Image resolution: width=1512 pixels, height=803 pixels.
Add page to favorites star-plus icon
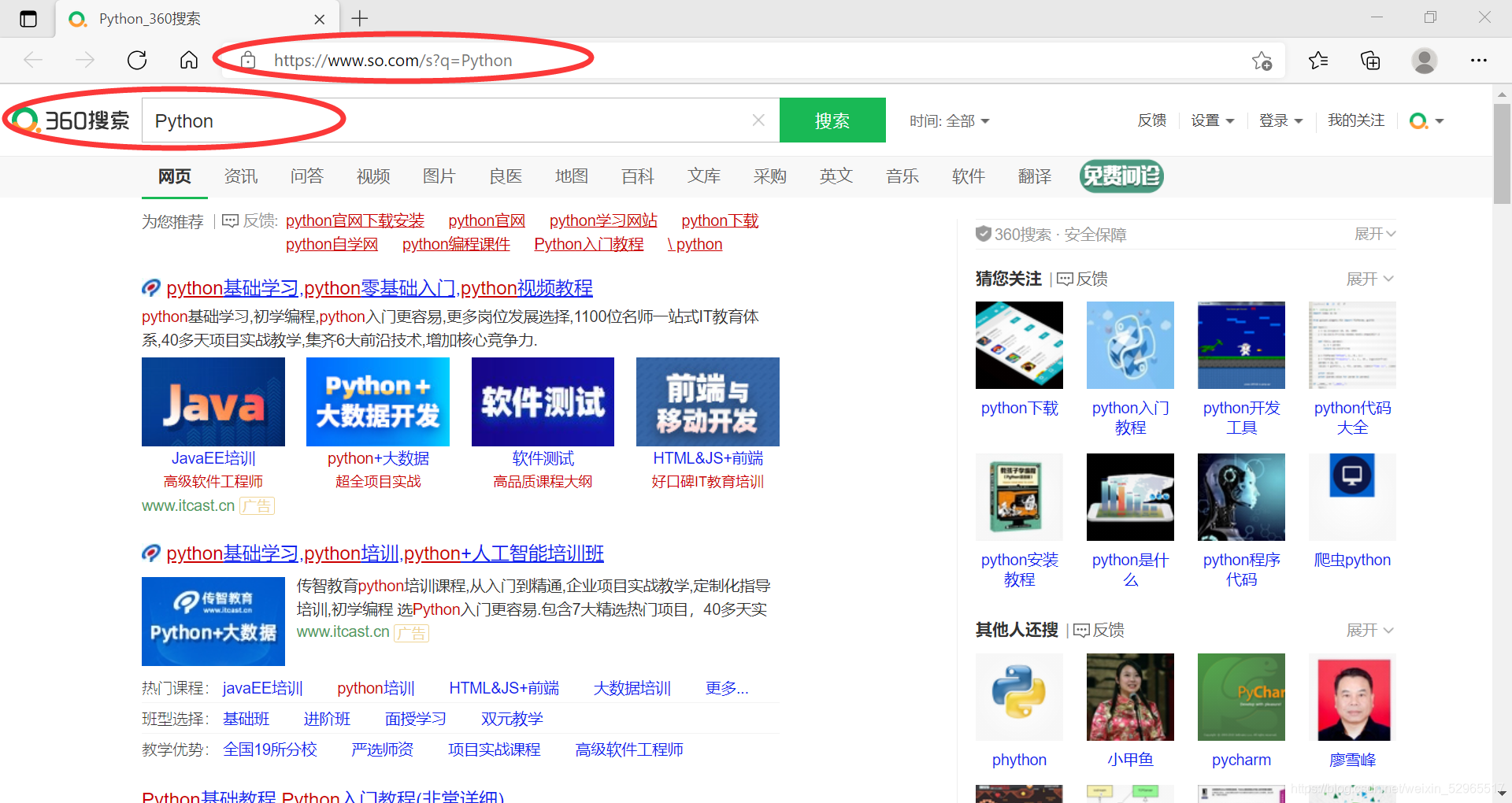[x=1262, y=61]
